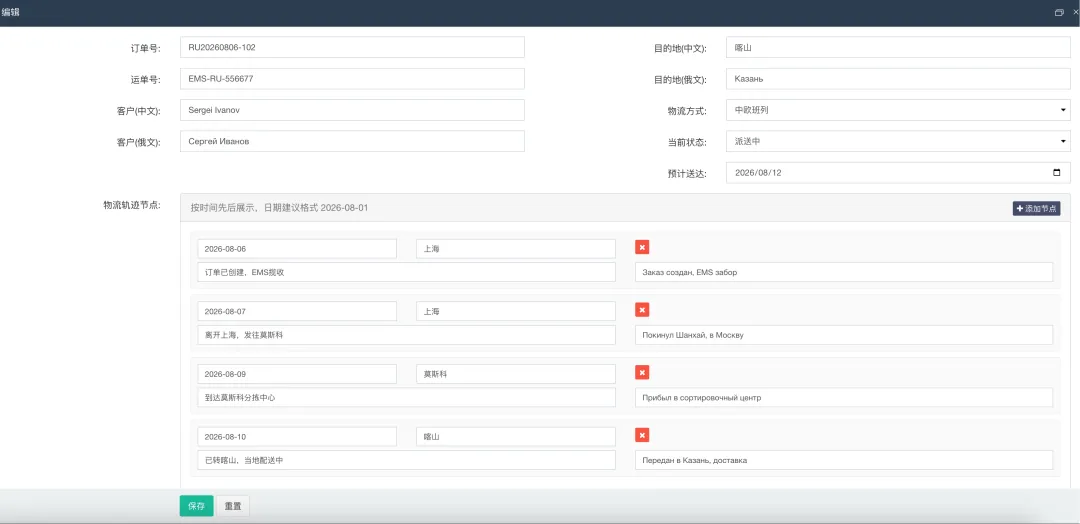The width and height of the screenshot is (1080, 524).
Task: Click the 客户(中文) field Sergei Ivanov
Action: (352, 110)
